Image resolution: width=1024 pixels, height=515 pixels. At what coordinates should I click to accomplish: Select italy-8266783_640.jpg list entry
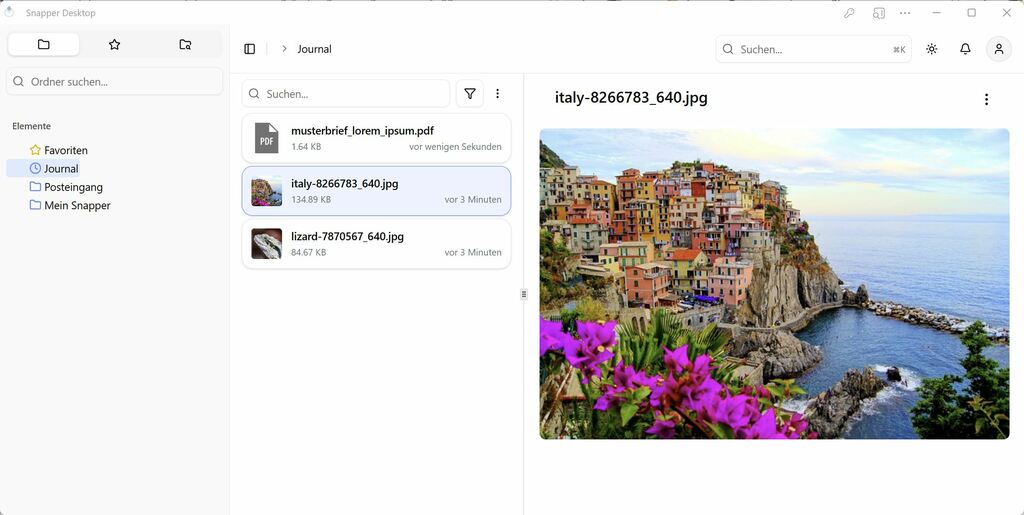[x=376, y=191]
